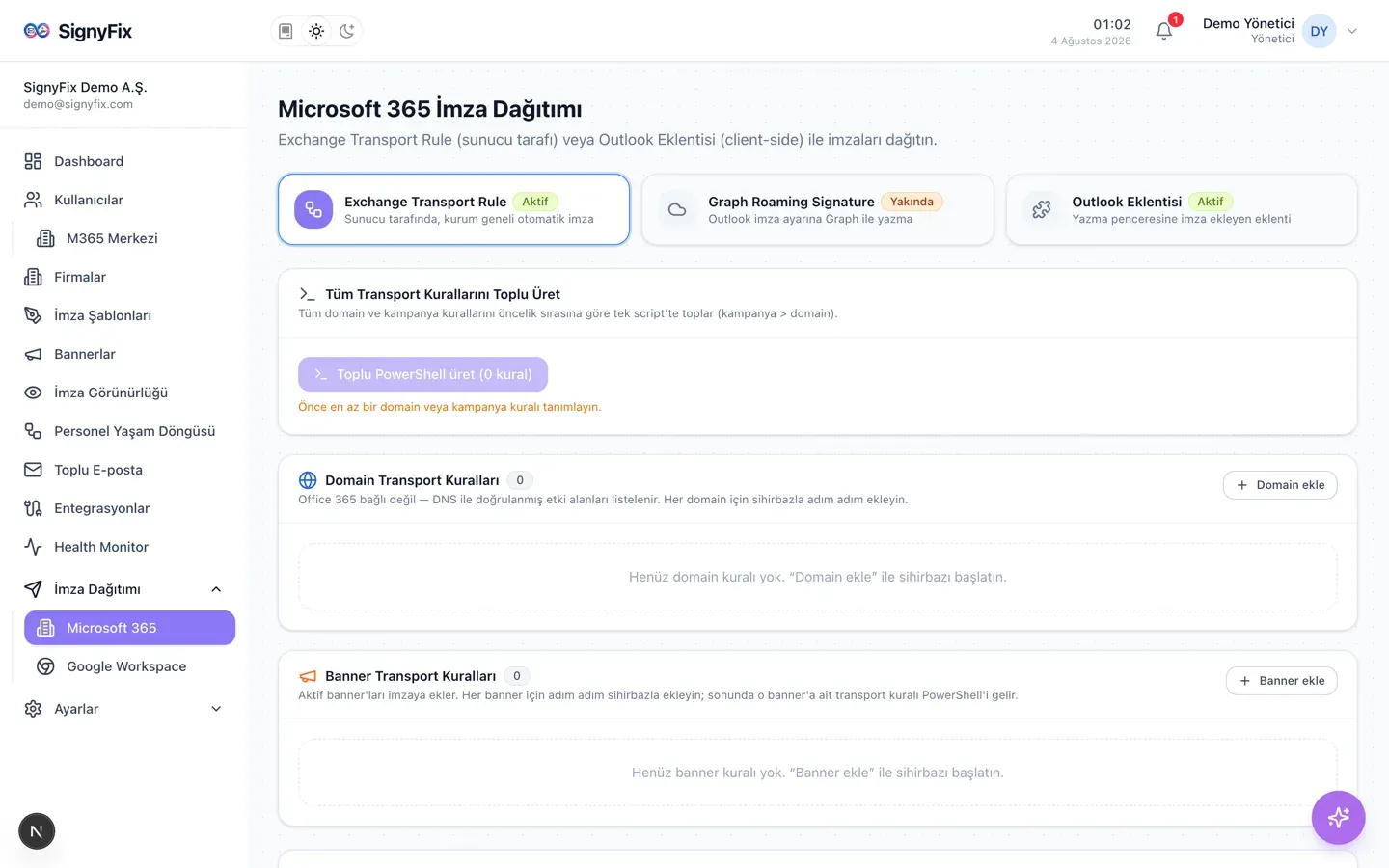This screenshot has height=868, width=1389.
Task: Click the Tüm Transport Kurallarını terminal icon
Action: (x=307, y=294)
